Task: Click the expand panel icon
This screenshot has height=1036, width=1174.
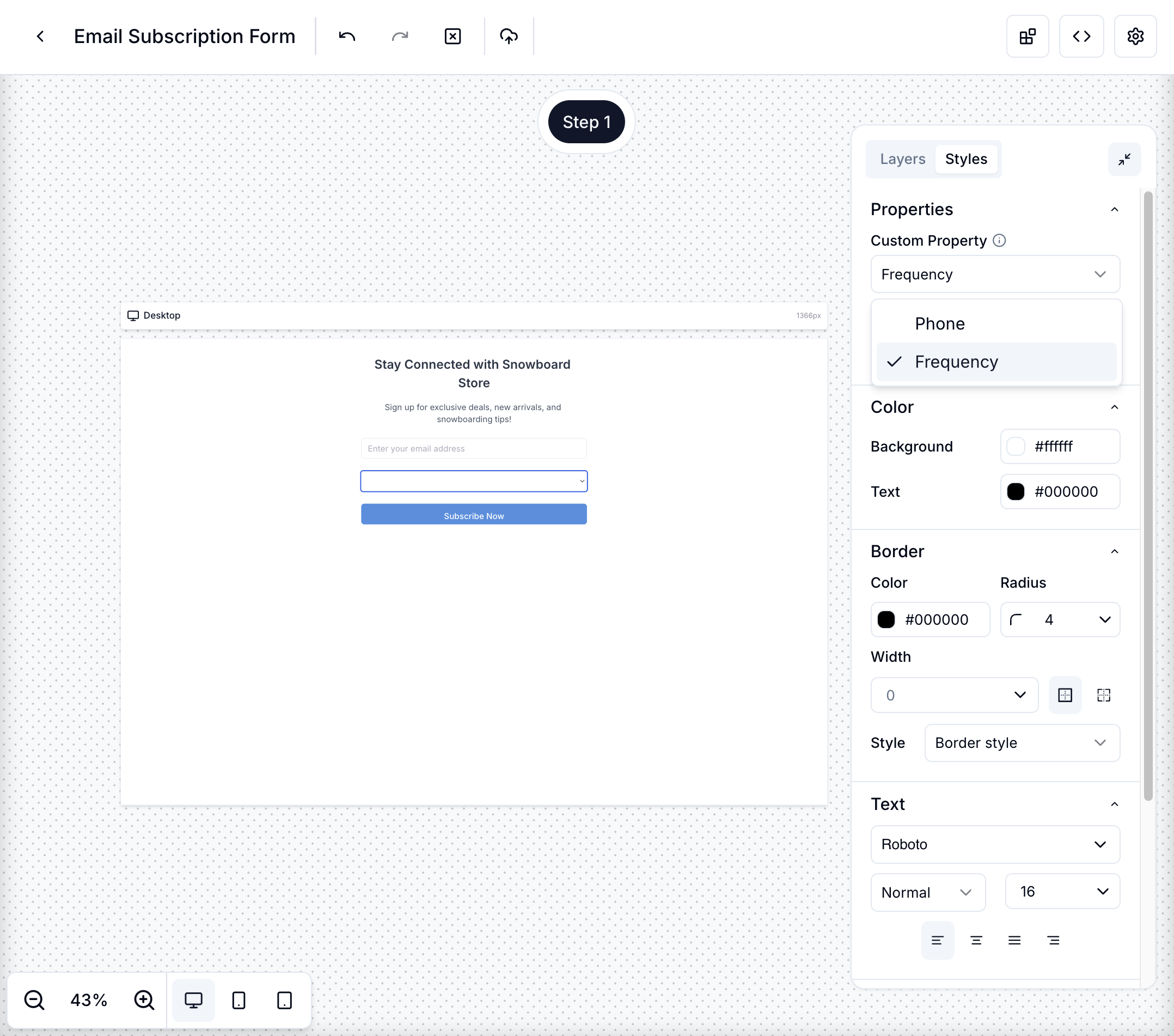Action: point(1124,159)
